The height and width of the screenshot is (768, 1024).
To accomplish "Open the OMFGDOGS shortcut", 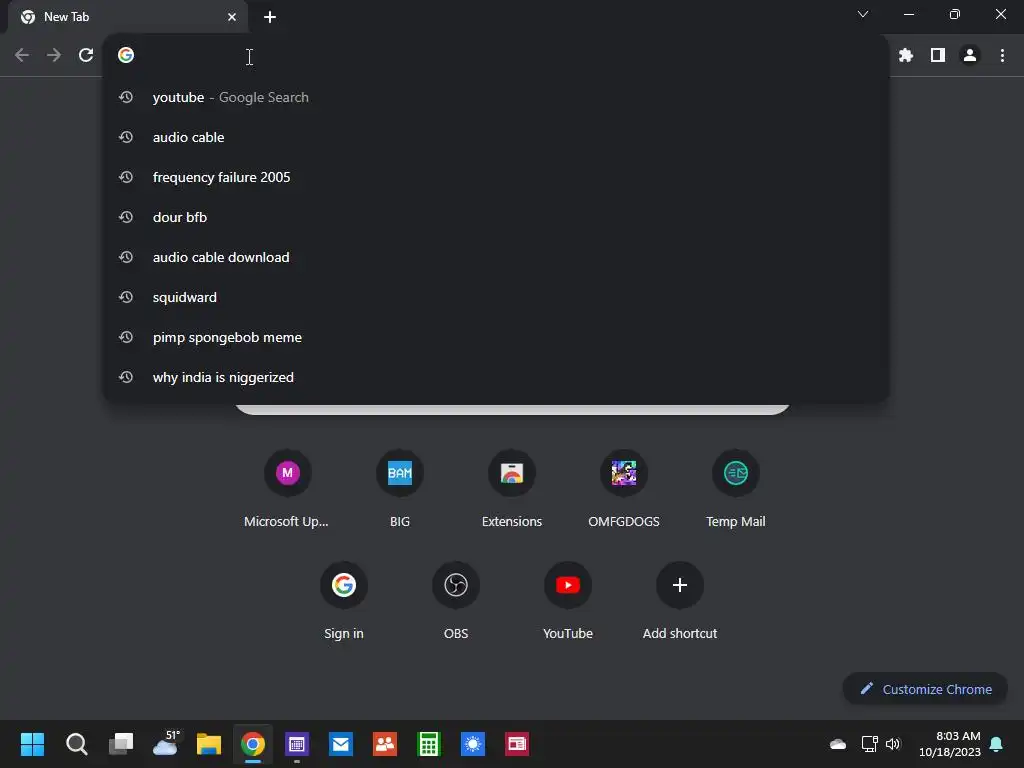I will pos(624,488).
